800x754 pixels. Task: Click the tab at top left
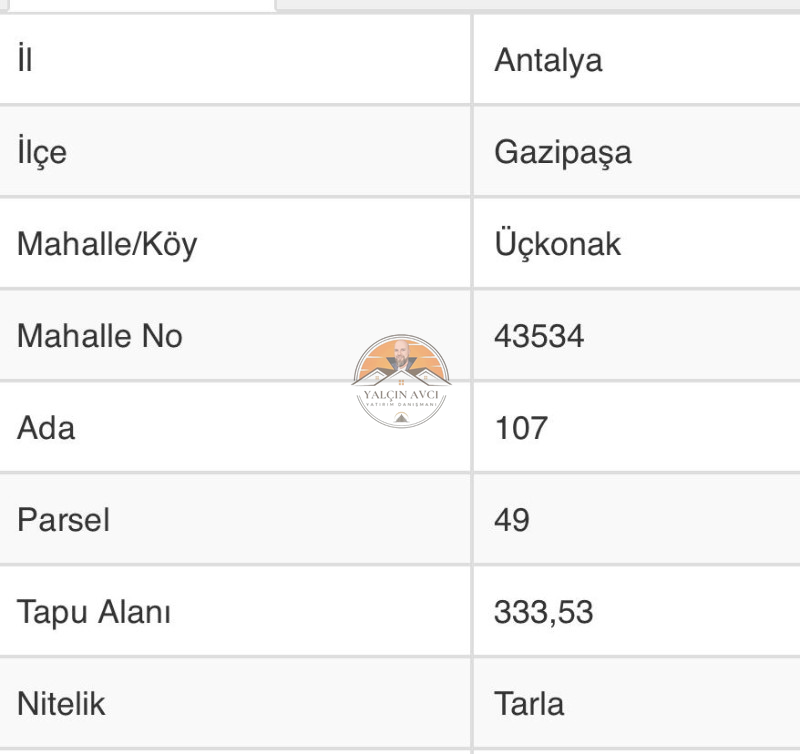138,5
